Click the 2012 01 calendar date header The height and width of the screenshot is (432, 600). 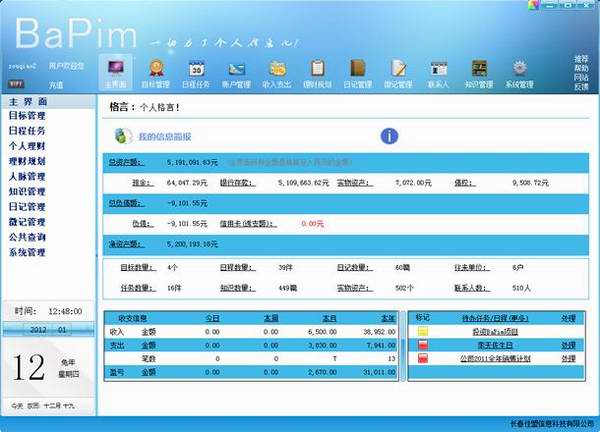point(48,328)
